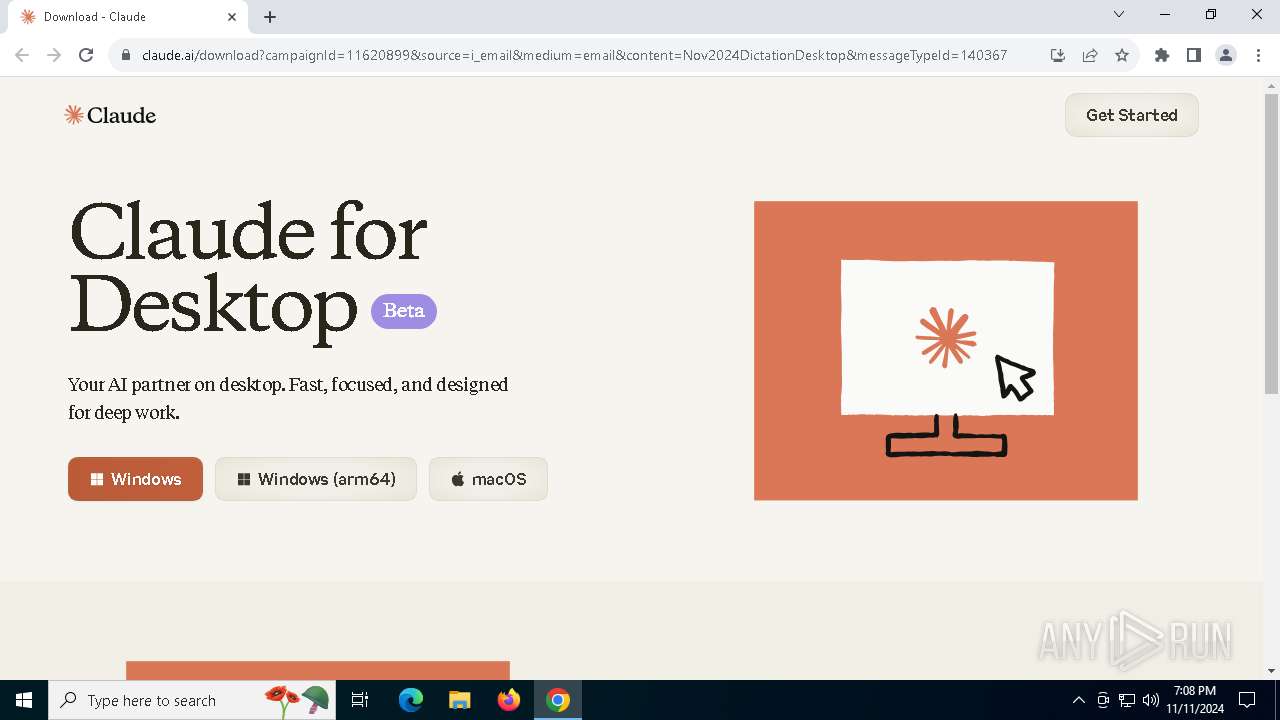Image resolution: width=1280 pixels, height=720 pixels.
Task: Click the page vertical scrollbar thumb
Action: pyautogui.click(x=1271, y=245)
